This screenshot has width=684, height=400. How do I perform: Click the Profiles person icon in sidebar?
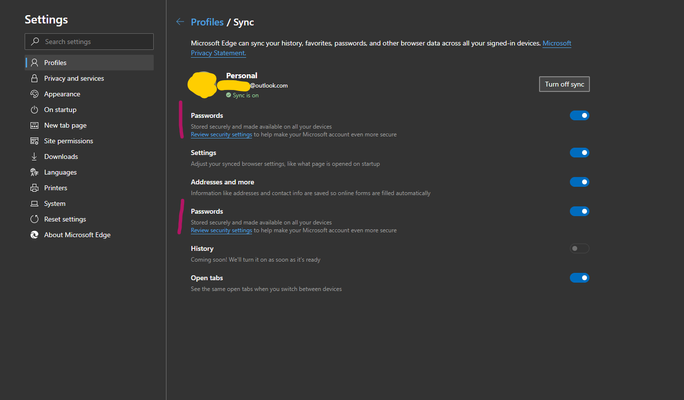[34, 62]
